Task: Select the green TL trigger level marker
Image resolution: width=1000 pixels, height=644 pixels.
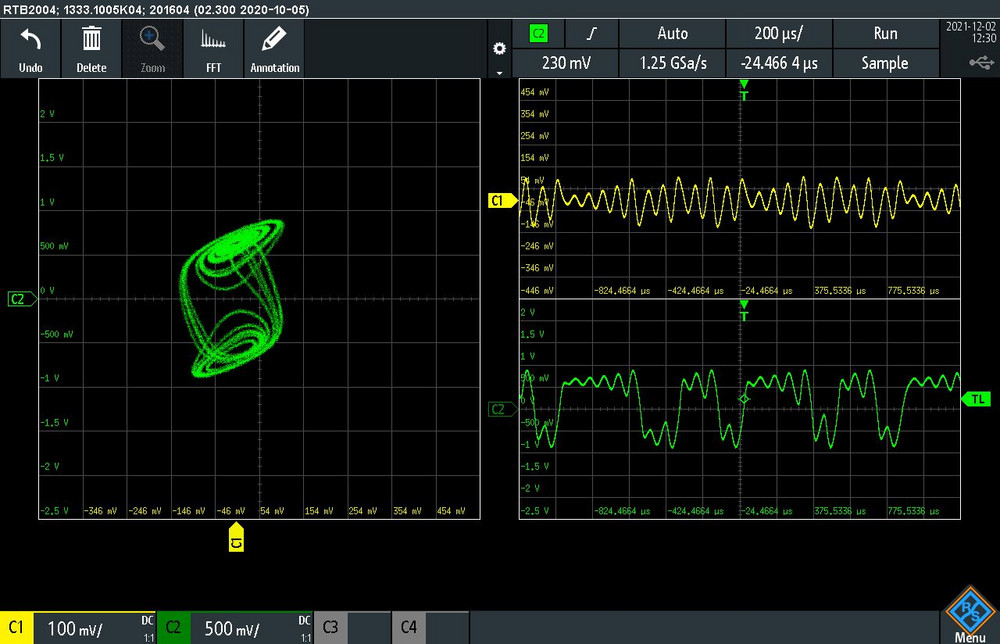Action: tap(976, 399)
